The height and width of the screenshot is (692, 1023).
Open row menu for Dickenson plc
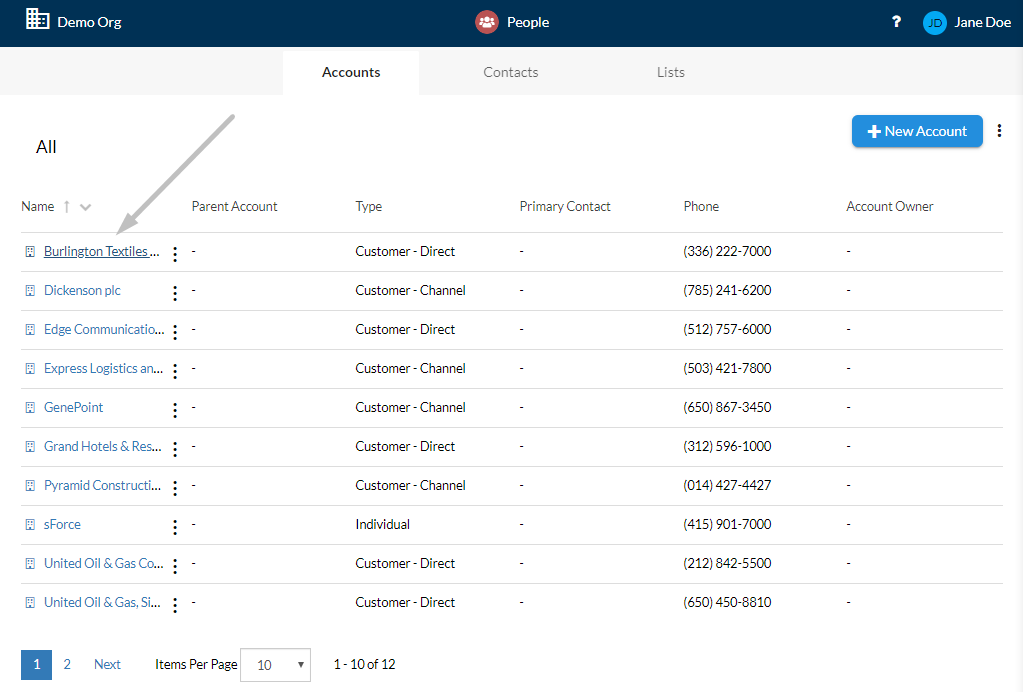[x=175, y=293]
